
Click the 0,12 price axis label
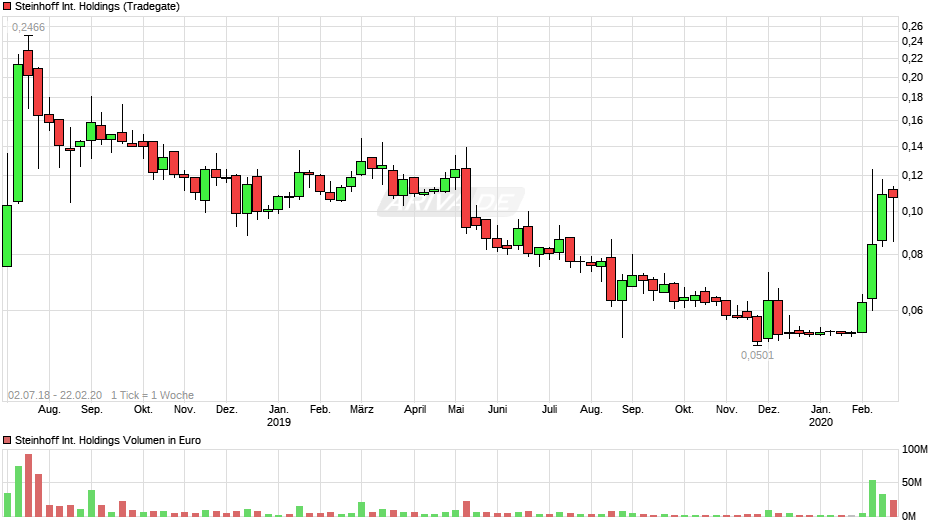coord(912,176)
